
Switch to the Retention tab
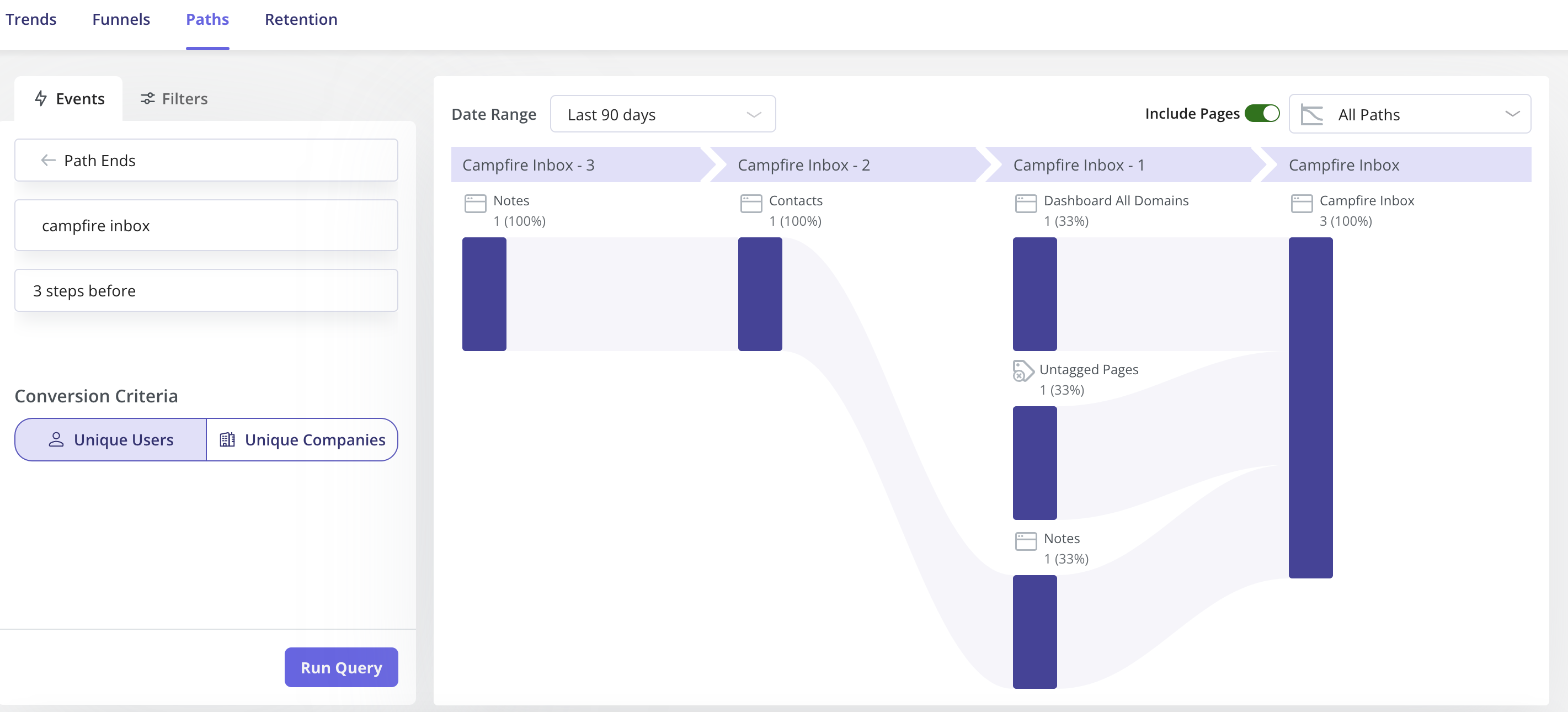tap(301, 19)
